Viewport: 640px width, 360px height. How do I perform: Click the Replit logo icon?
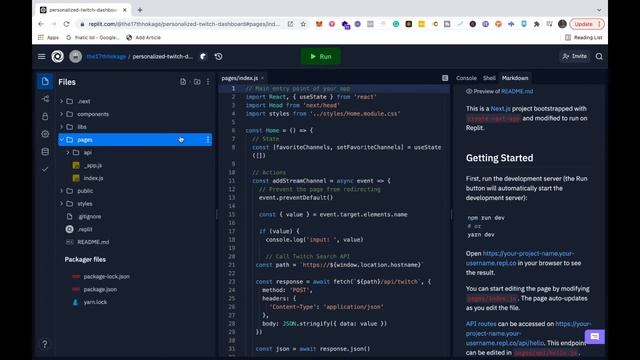[58, 56]
